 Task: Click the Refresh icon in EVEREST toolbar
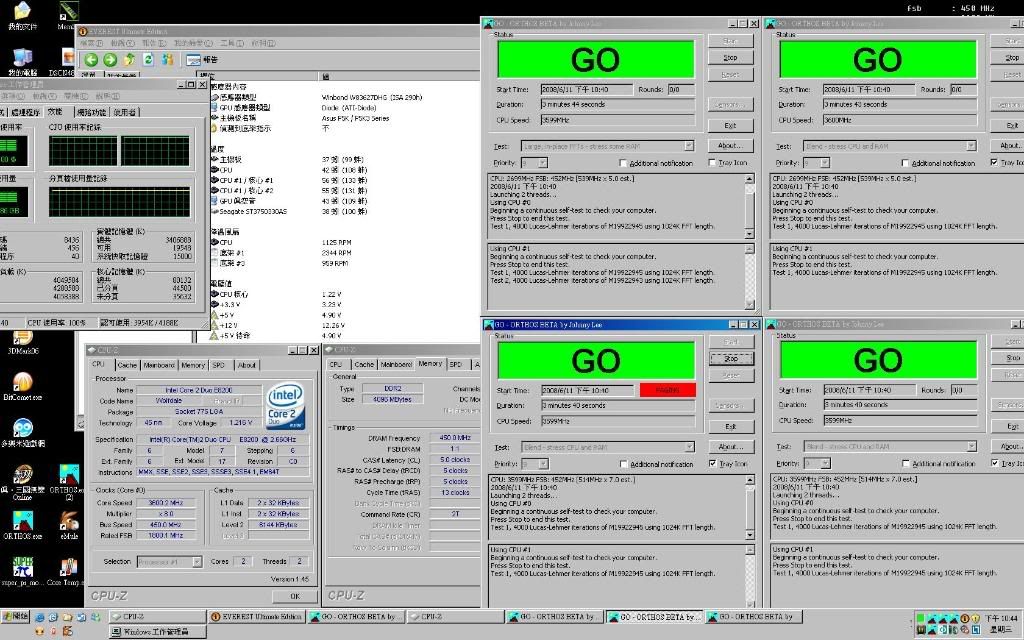(x=148, y=59)
